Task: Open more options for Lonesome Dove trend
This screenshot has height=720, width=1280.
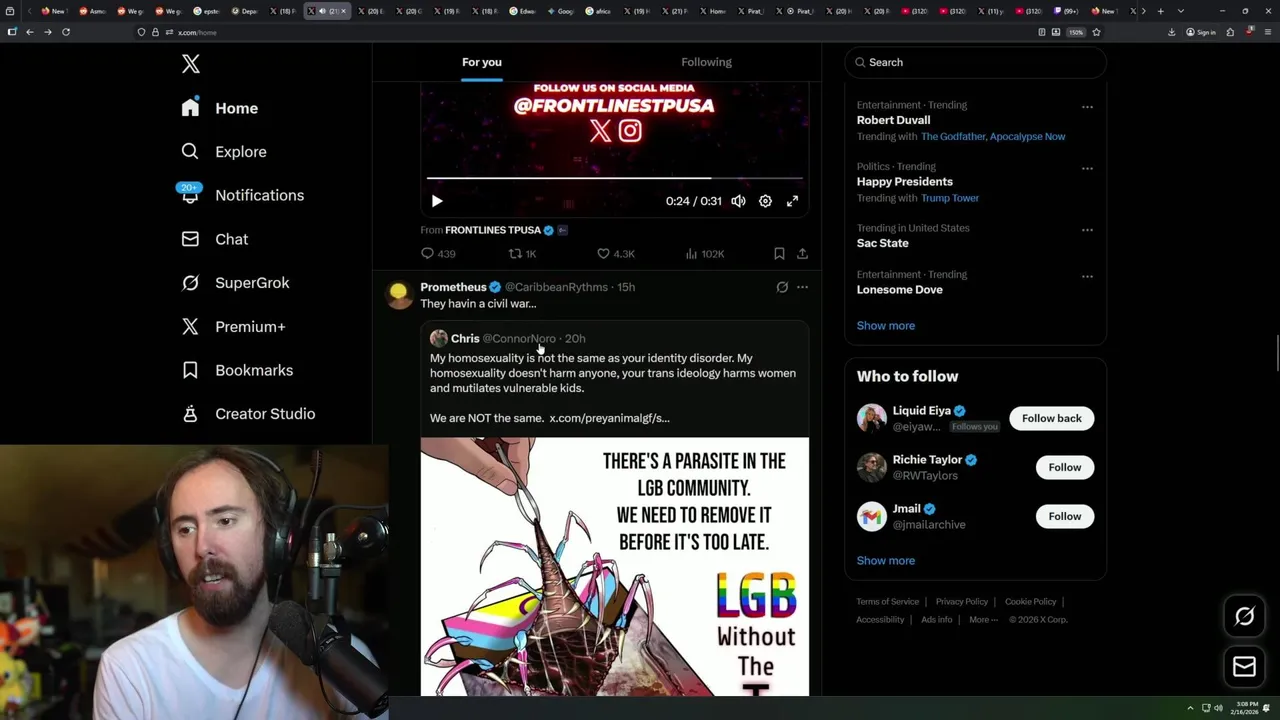Action: click(x=1087, y=276)
